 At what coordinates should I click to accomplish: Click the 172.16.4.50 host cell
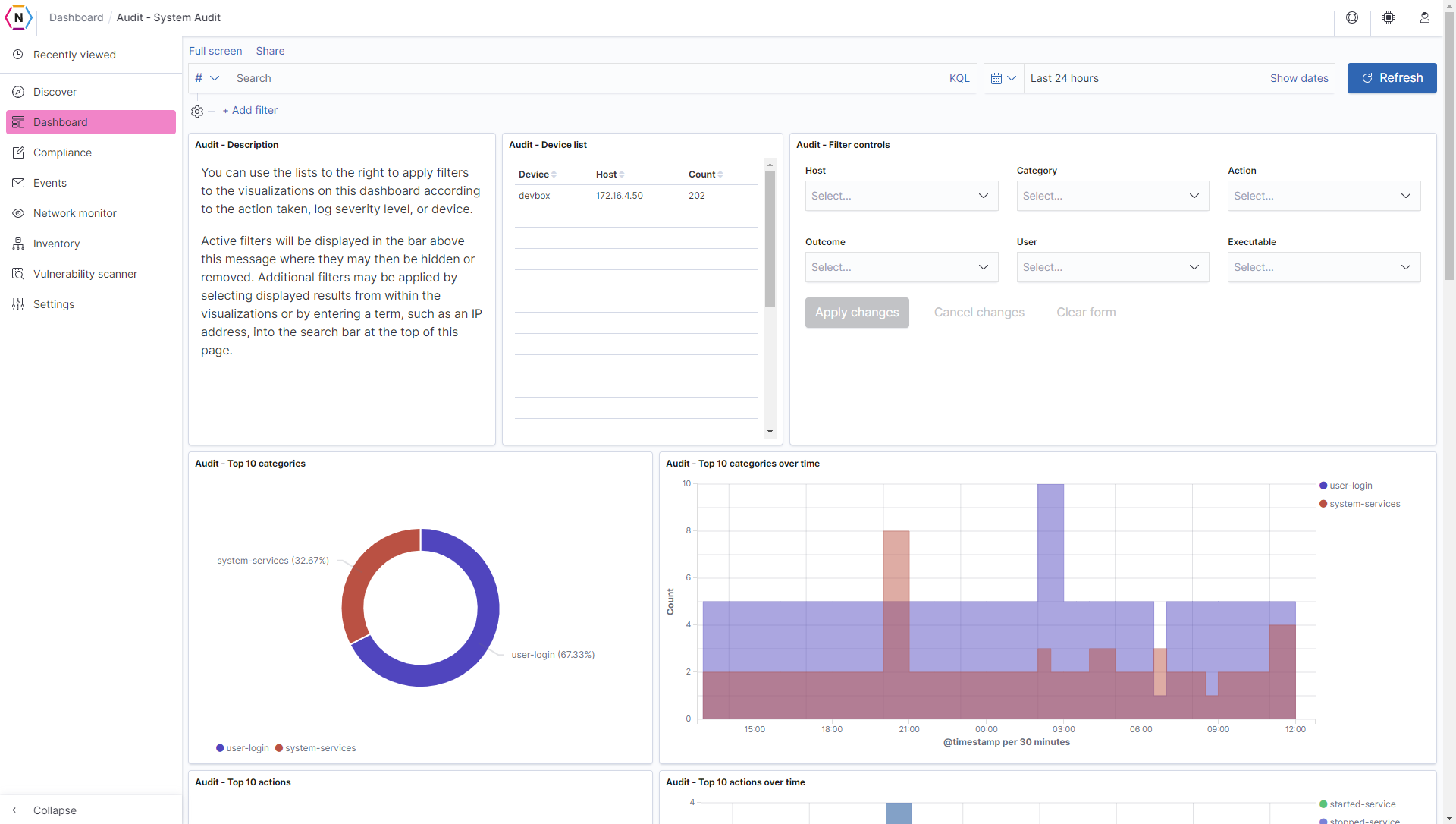(x=619, y=196)
